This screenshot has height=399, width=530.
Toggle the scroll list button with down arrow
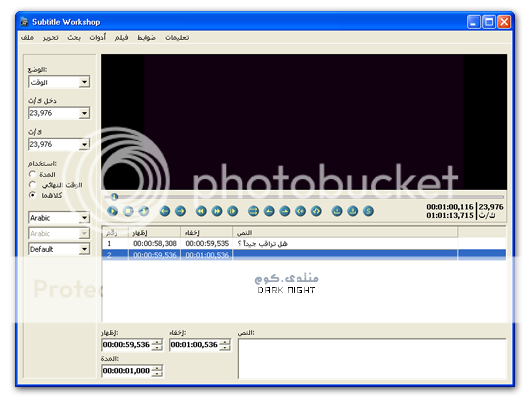pos(144,211)
